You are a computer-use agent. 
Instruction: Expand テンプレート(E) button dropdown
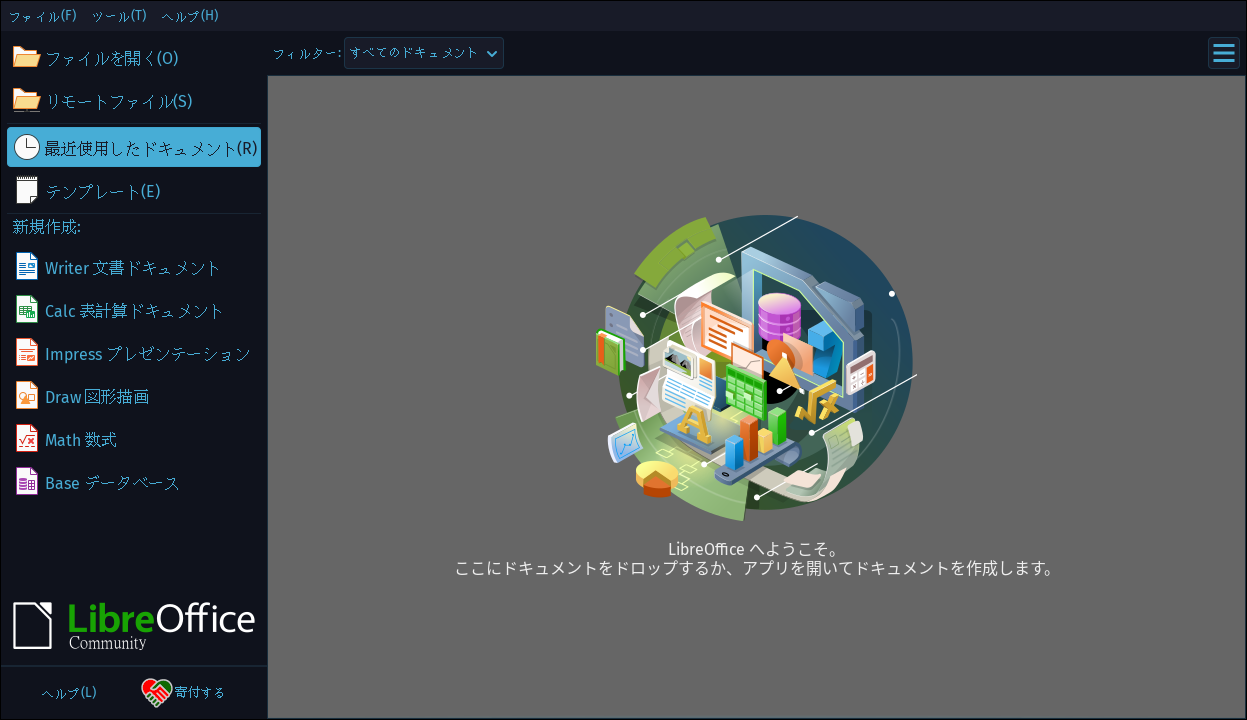(x=134, y=190)
